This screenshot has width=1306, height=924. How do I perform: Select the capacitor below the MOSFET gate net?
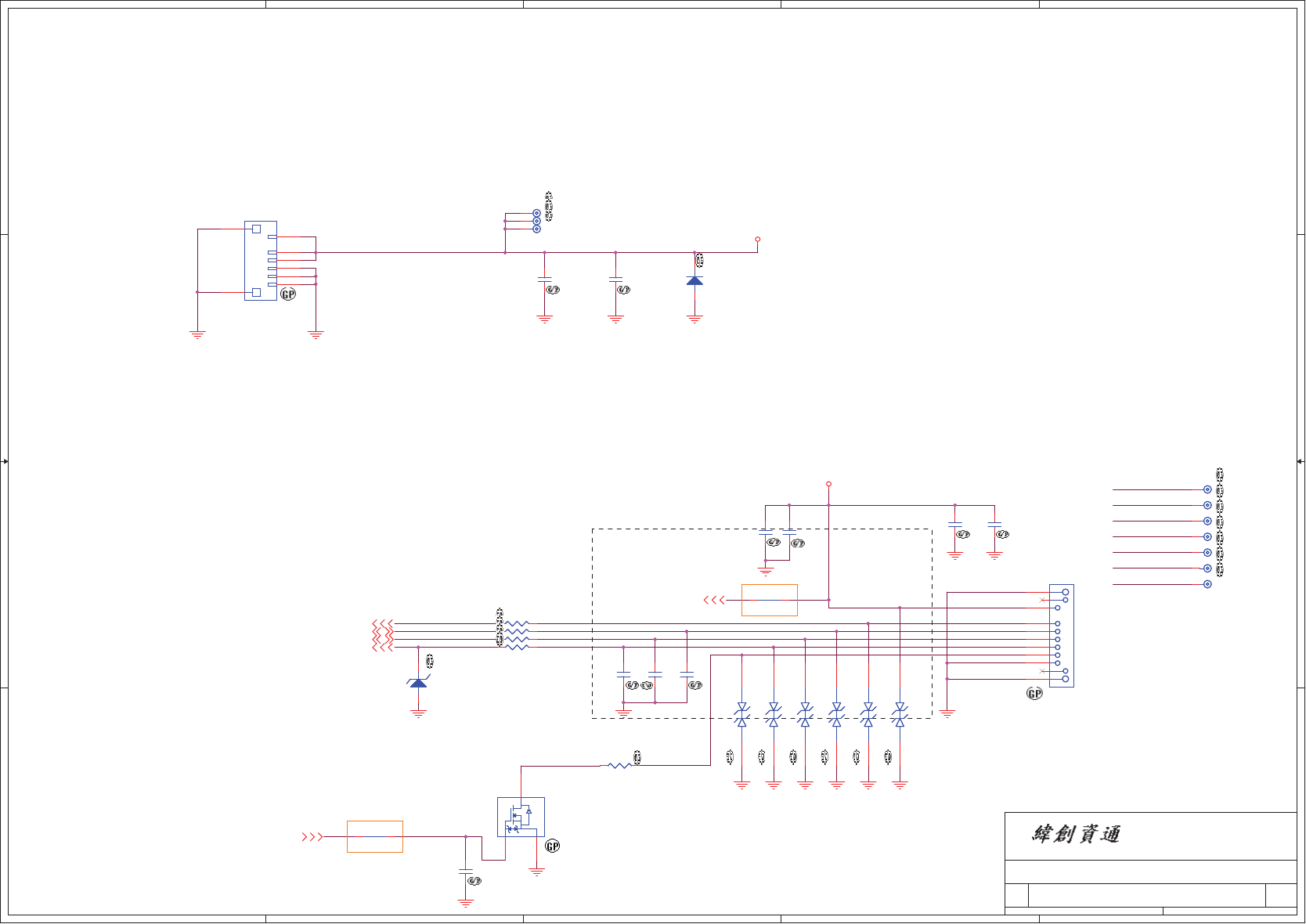click(x=466, y=870)
